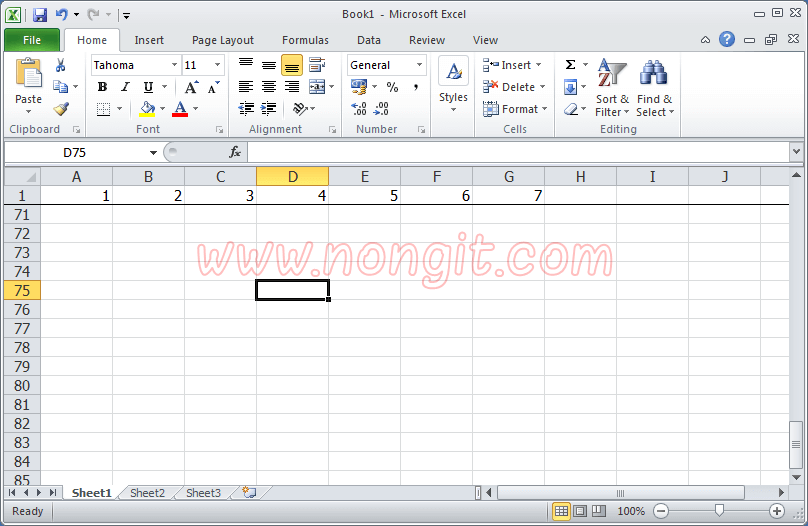Select the Format Painter brush
Screen dimensions: 808x526
pos(61,109)
